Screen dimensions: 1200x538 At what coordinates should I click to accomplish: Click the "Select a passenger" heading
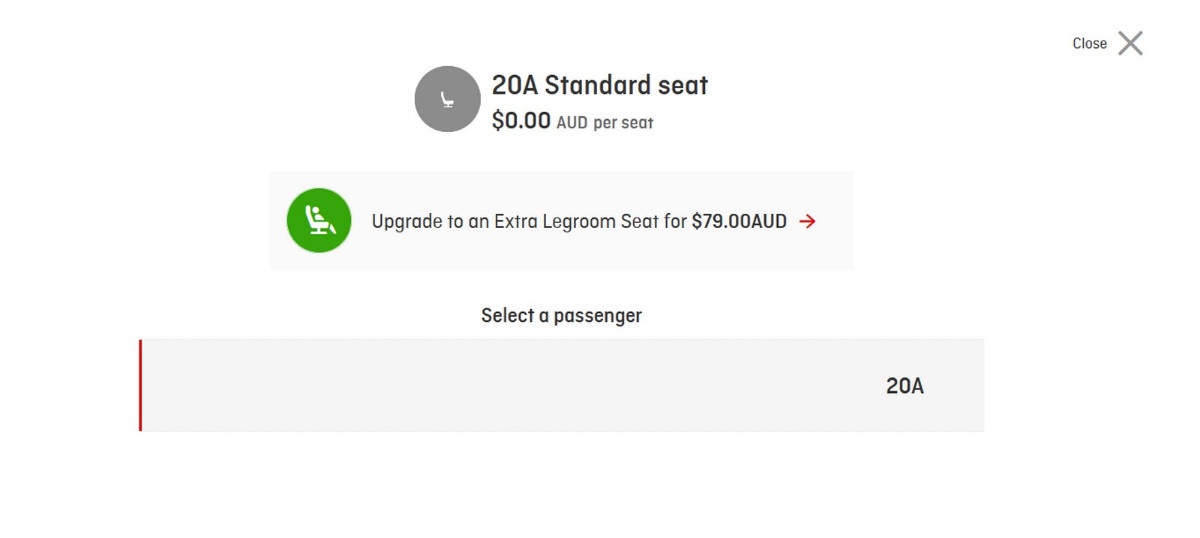click(x=561, y=316)
